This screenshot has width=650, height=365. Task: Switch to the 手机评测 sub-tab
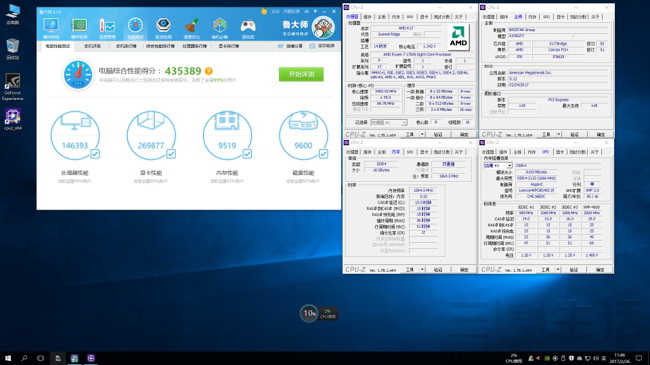click(x=92, y=46)
